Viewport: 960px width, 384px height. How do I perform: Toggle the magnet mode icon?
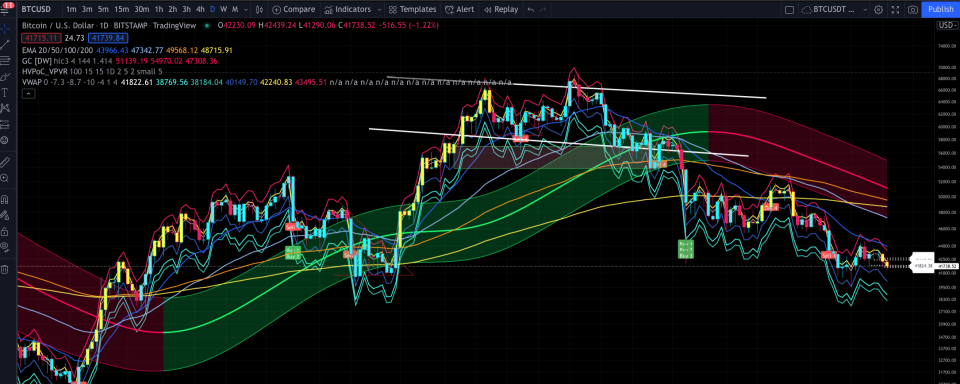pos(5,199)
